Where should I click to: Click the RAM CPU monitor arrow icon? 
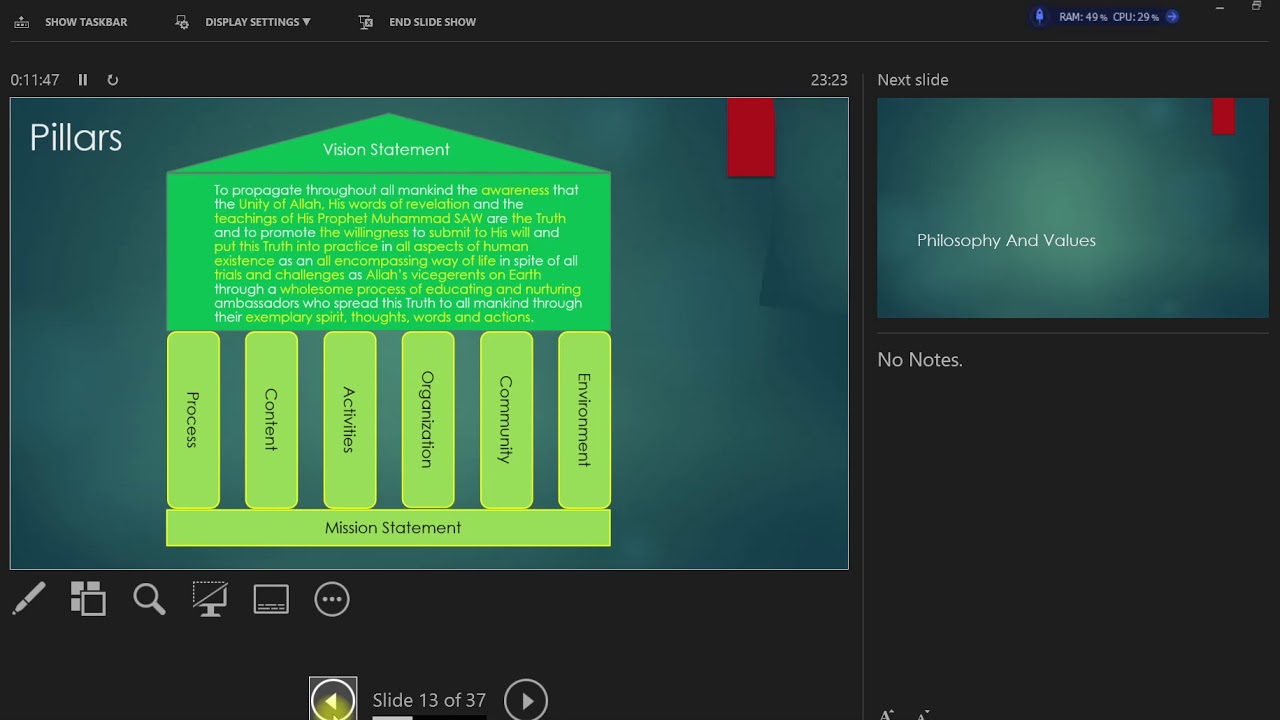[x=1172, y=17]
